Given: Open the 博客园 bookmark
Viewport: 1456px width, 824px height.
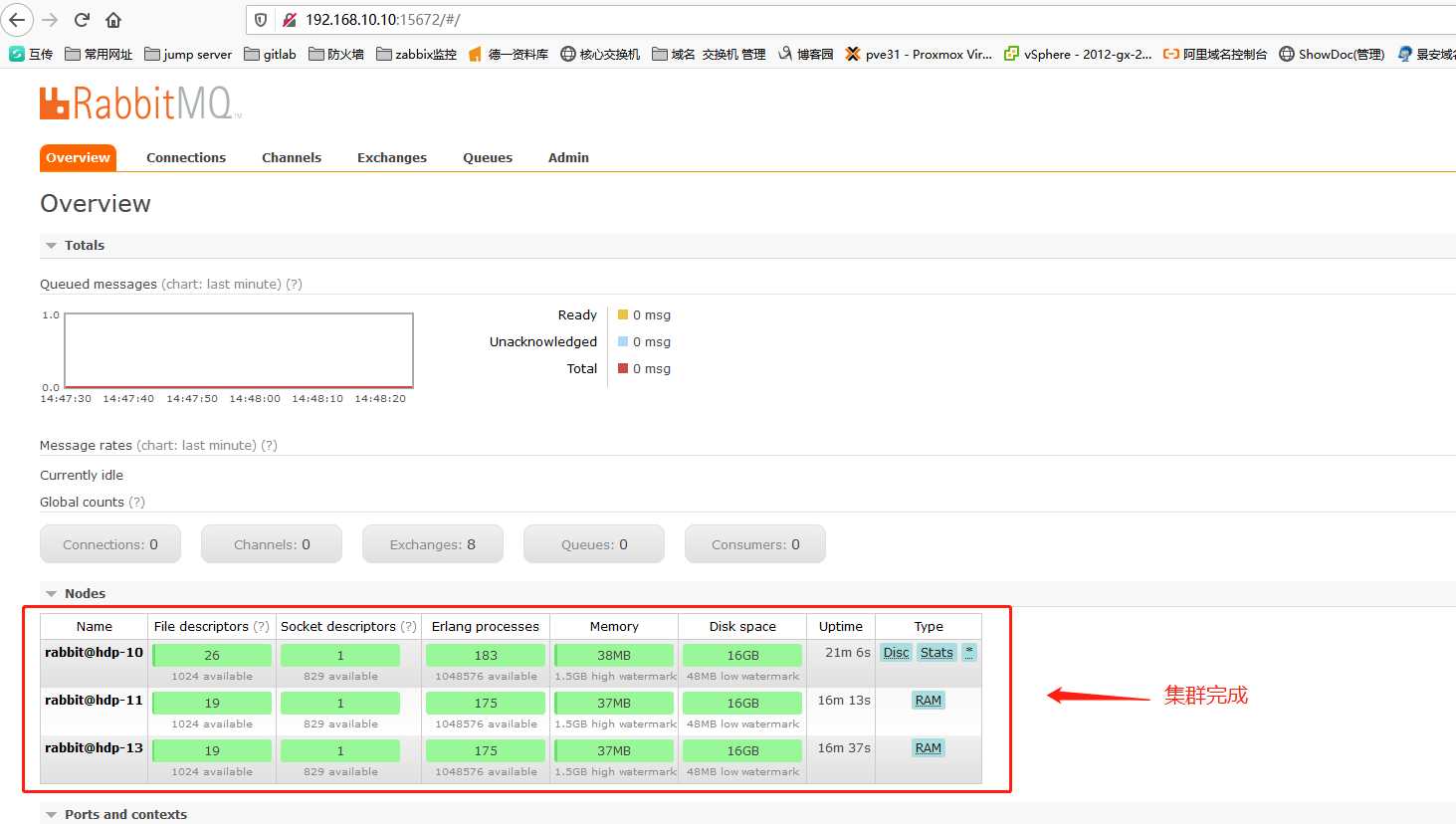Looking at the screenshot, I should point(806,54).
